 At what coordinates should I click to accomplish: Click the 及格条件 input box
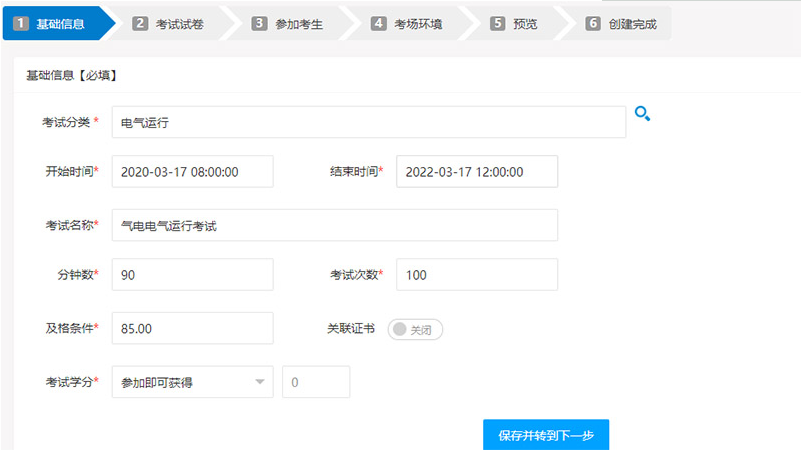pos(192,328)
